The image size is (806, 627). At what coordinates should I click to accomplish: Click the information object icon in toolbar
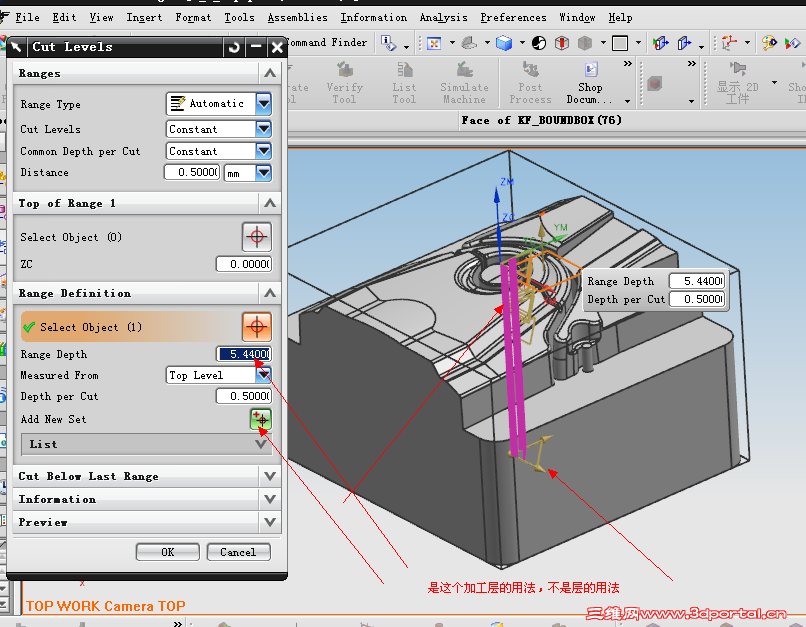(x=388, y=43)
